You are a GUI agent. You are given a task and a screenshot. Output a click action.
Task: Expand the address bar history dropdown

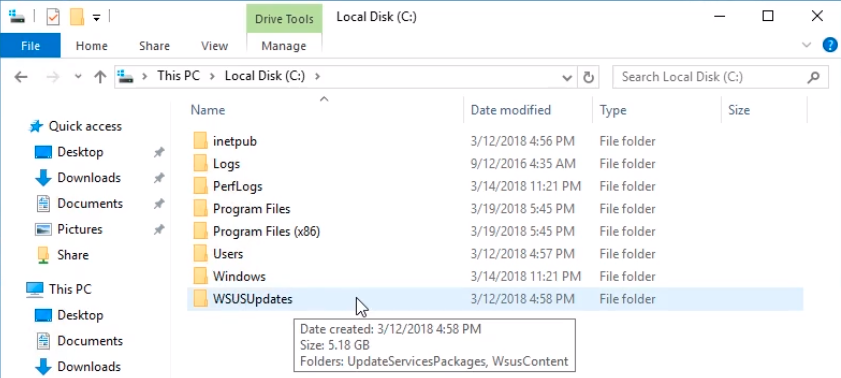click(x=567, y=78)
